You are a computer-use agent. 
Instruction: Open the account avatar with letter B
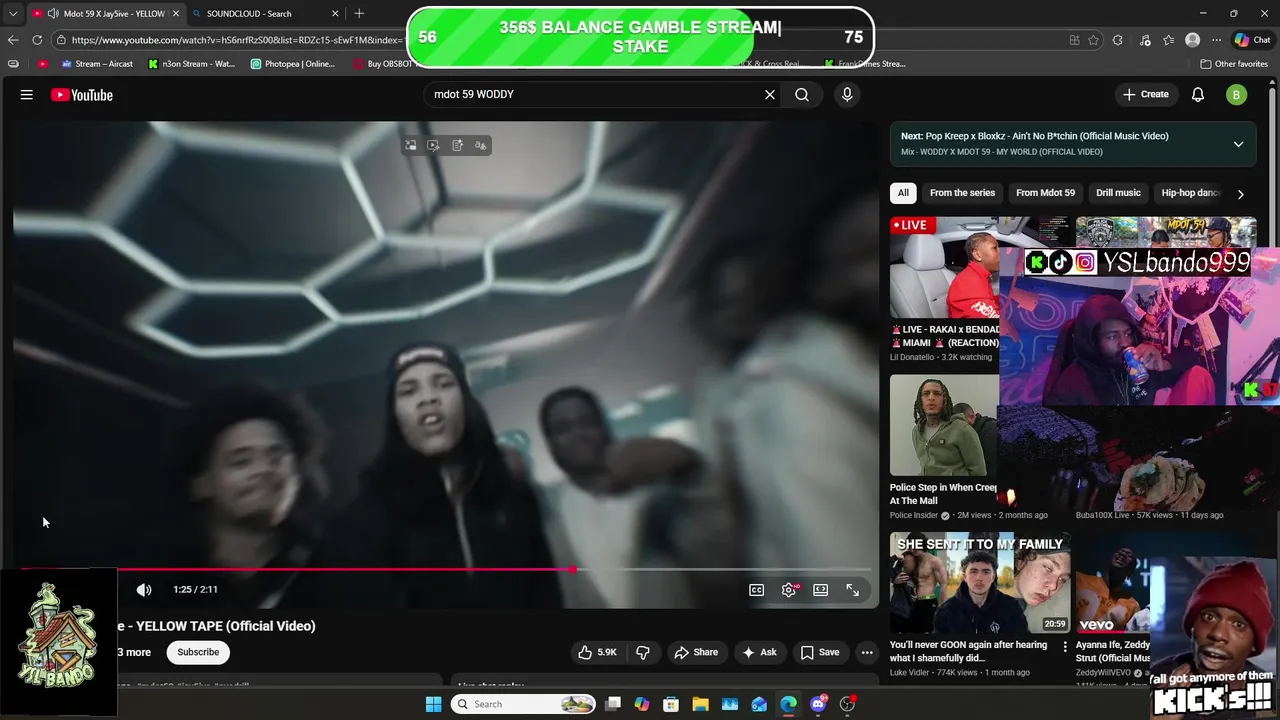point(1237,95)
